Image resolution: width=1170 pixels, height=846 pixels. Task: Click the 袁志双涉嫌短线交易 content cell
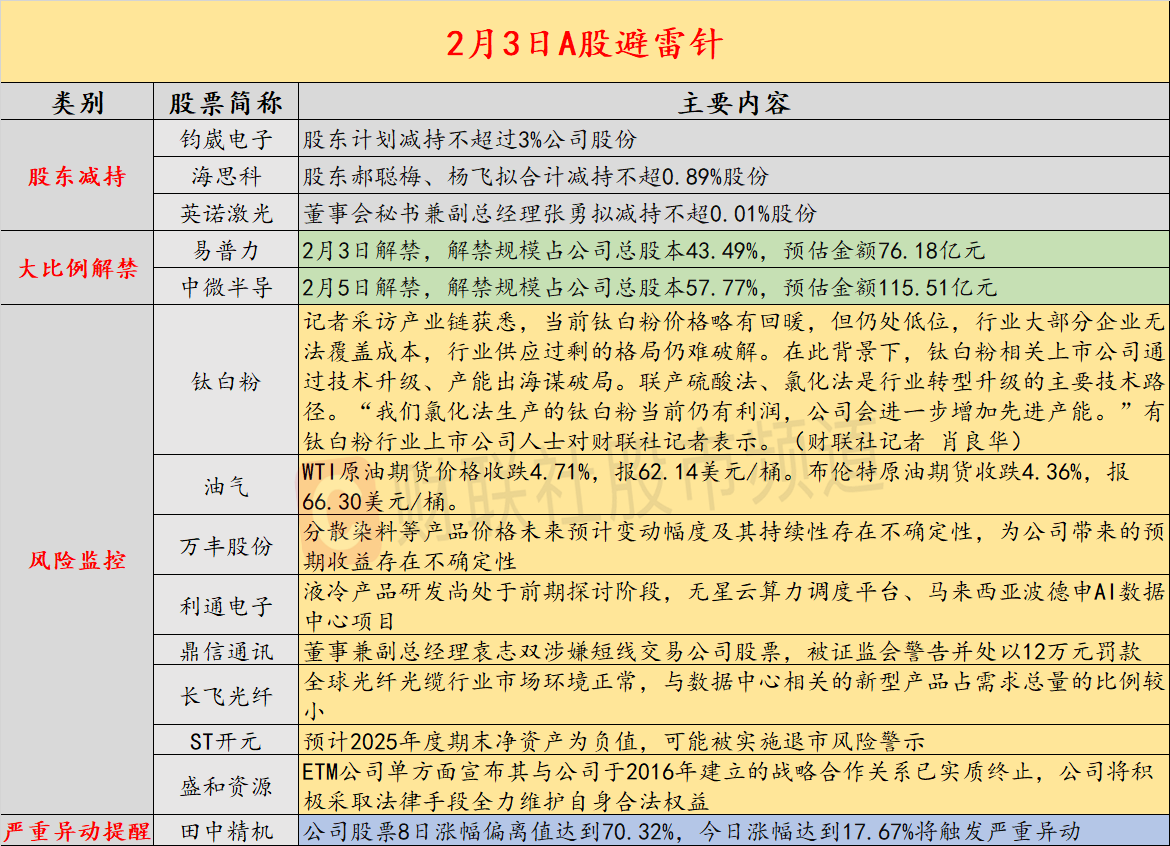[734, 651]
